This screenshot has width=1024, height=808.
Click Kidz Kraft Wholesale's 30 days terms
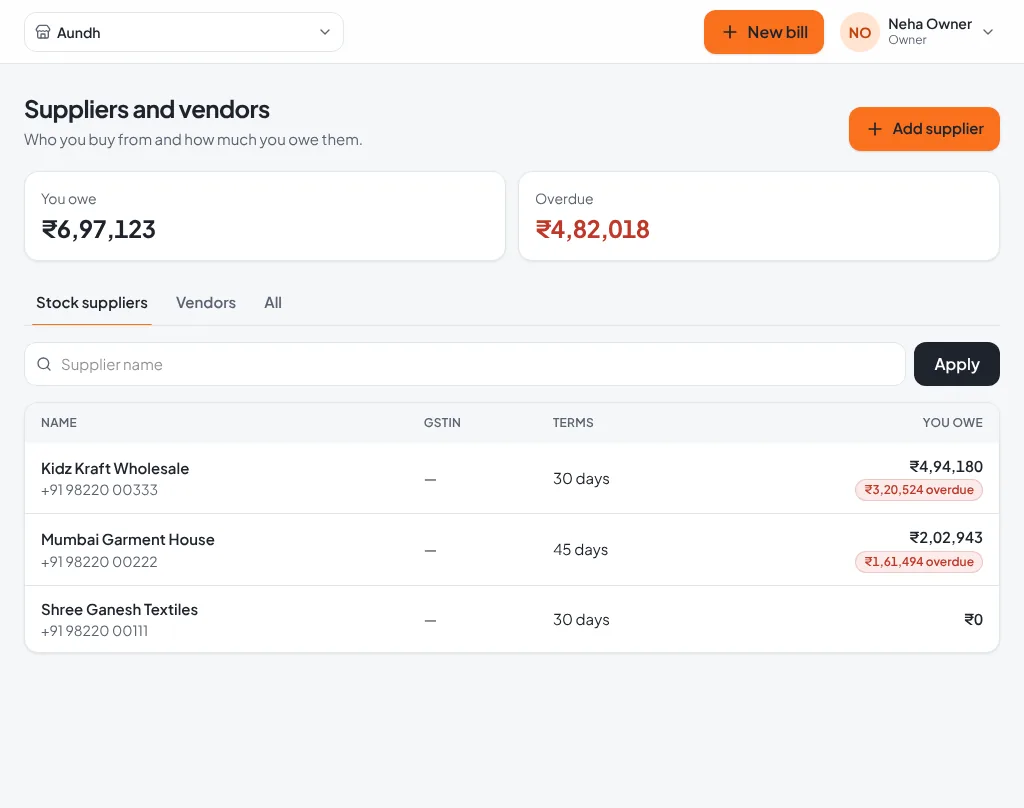click(581, 479)
